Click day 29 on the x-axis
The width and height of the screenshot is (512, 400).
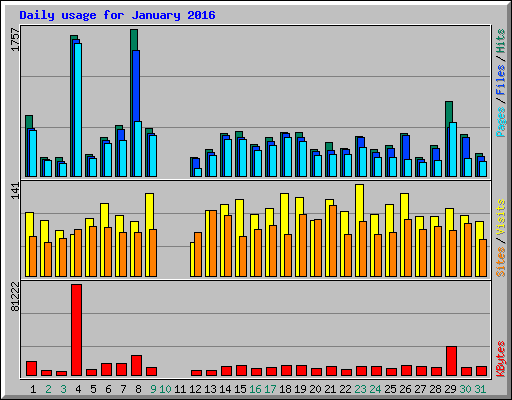click(450, 389)
